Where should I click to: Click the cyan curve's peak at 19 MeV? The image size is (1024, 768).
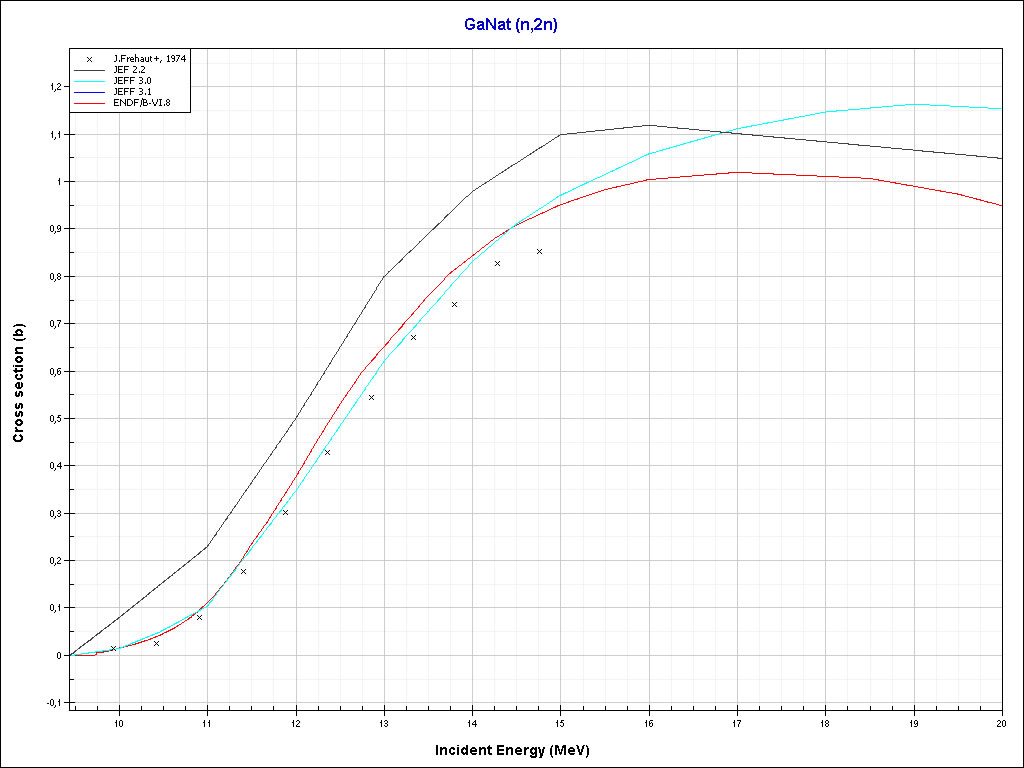pos(913,104)
